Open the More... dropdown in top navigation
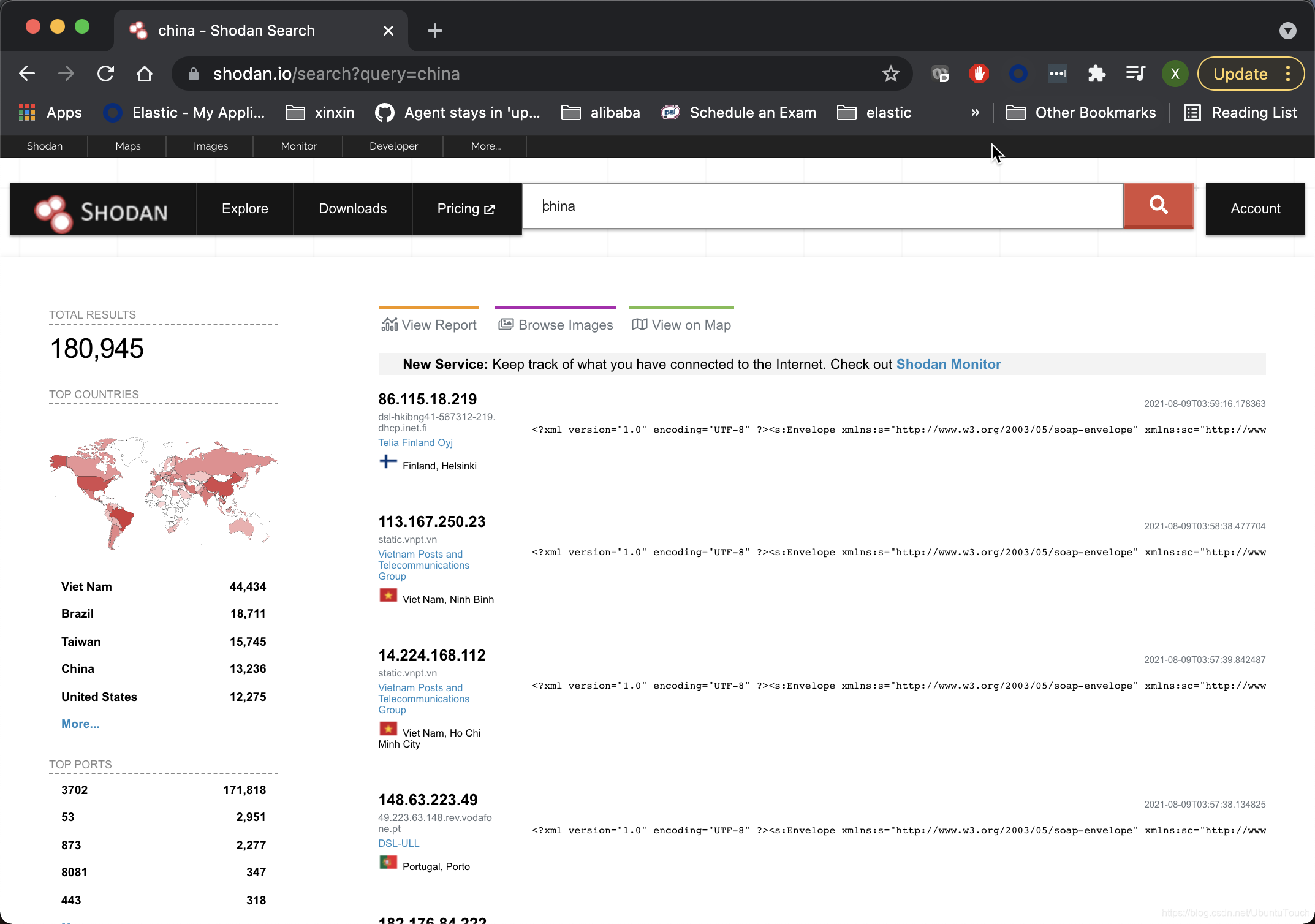Image resolution: width=1315 pixels, height=924 pixels. pyautogui.click(x=485, y=146)
